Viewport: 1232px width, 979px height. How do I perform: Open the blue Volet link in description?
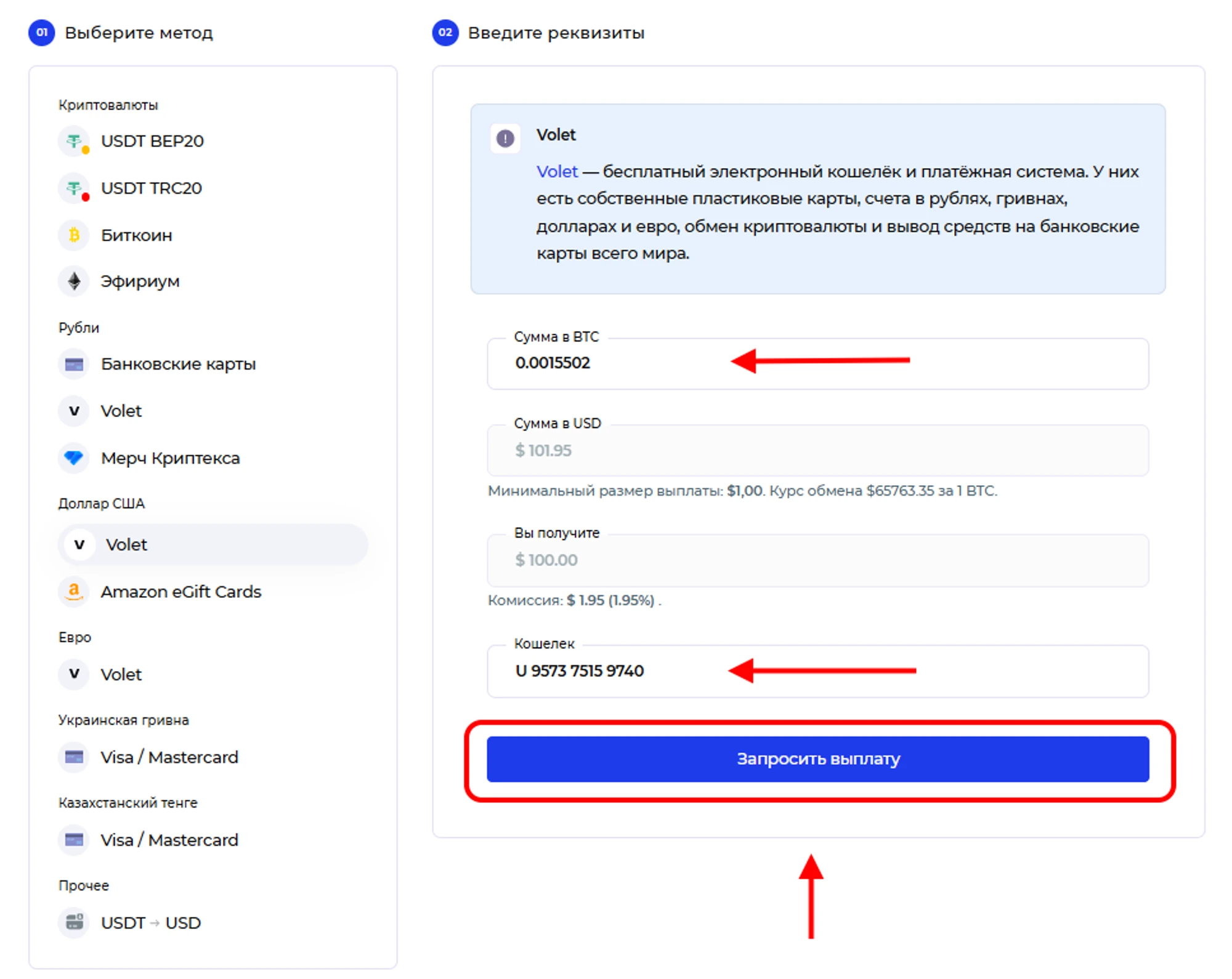coord(557,172)
